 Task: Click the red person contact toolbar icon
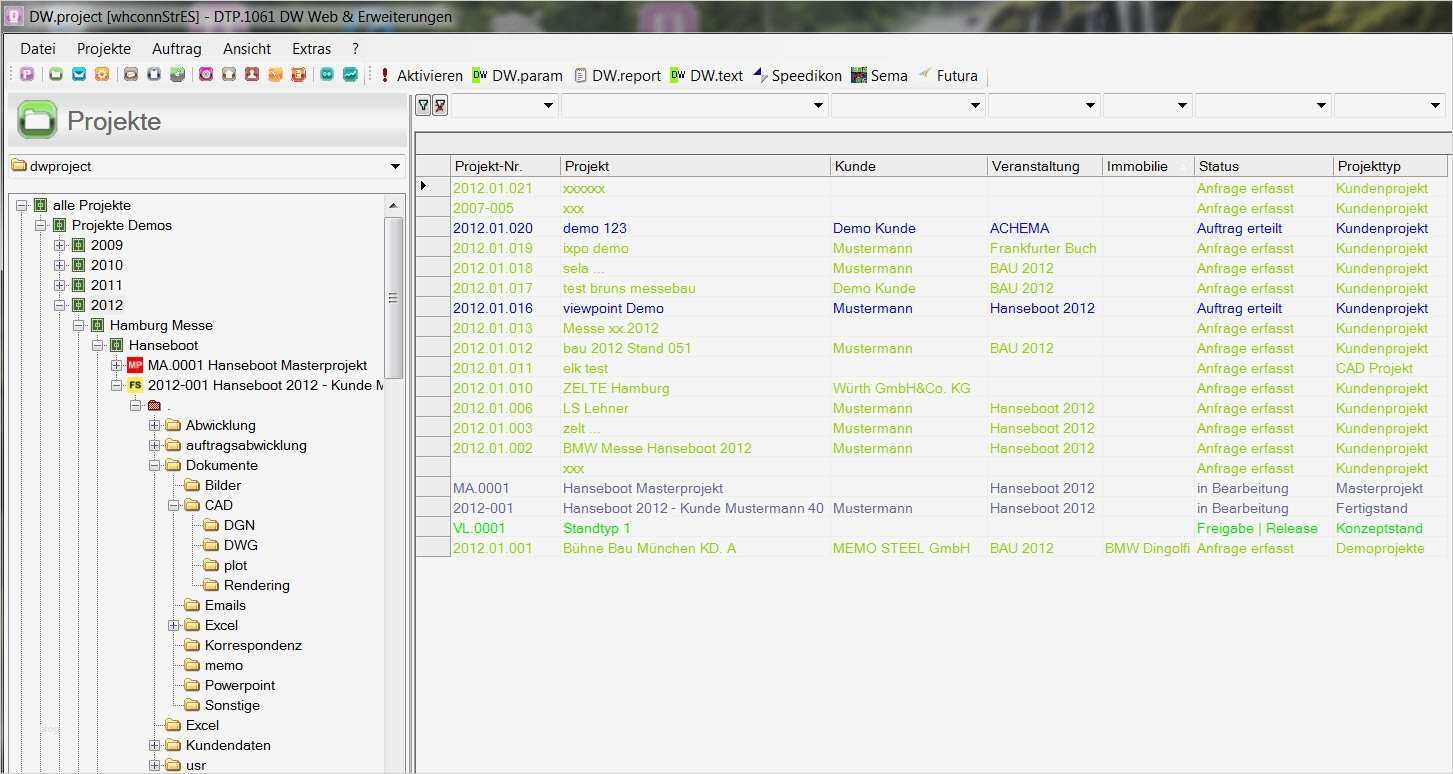click(252, 75)
